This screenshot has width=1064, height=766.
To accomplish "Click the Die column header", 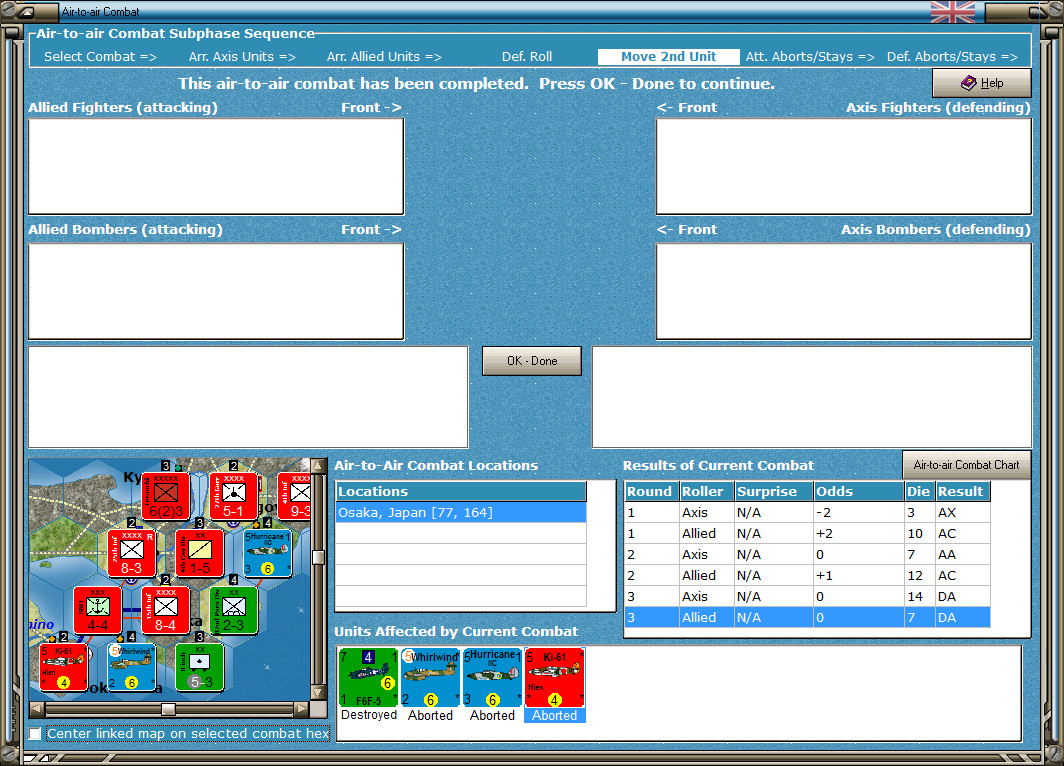I will pyautogui.click(x=920, y=491).
